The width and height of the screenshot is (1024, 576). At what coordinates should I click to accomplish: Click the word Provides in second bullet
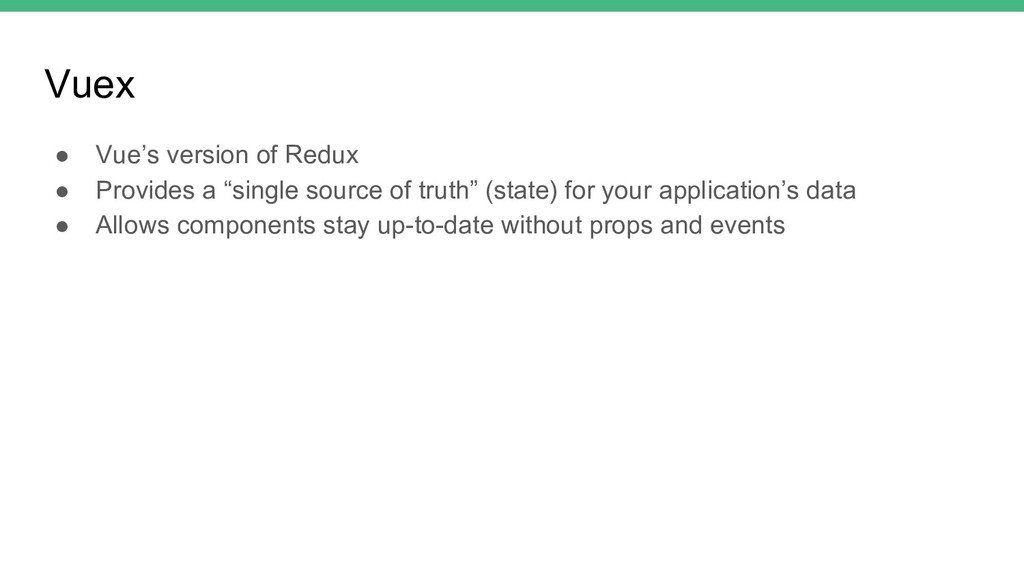click(x=145, y=190)
